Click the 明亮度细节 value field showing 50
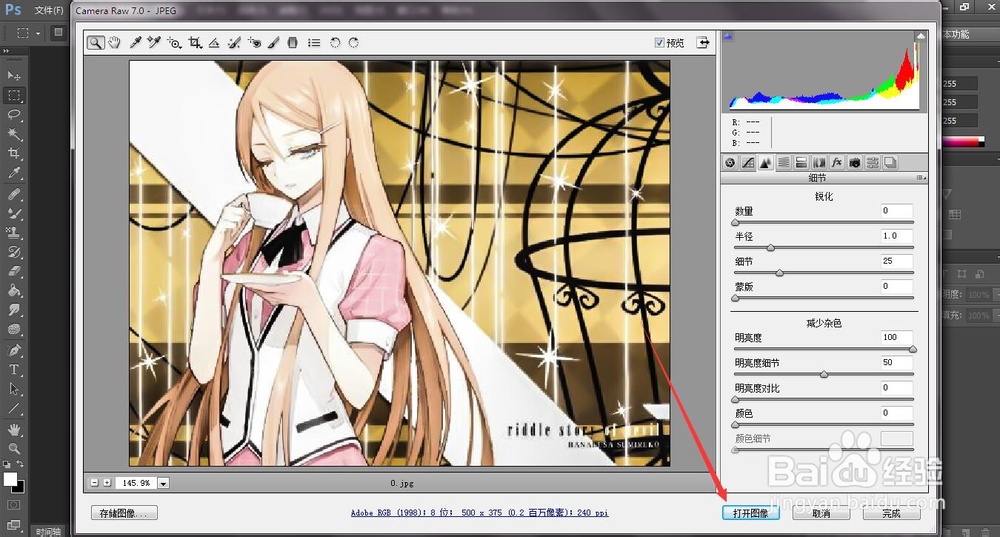The image size is (1000, 537). (897, 362)
